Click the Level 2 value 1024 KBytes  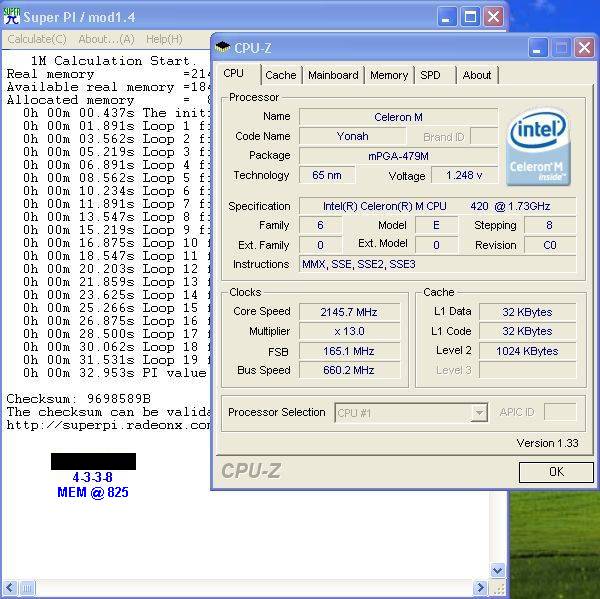(x=527, y=351)
